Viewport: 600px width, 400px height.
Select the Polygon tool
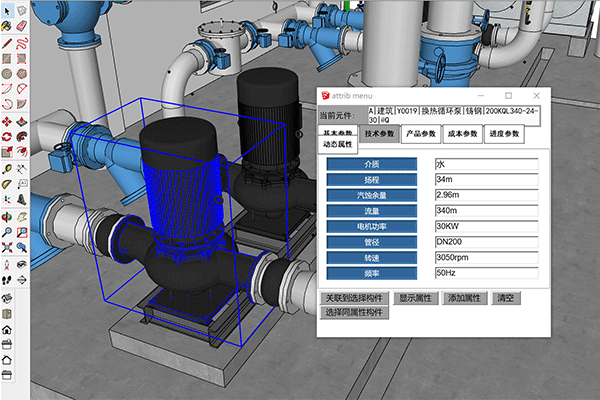tap(22, 73)
